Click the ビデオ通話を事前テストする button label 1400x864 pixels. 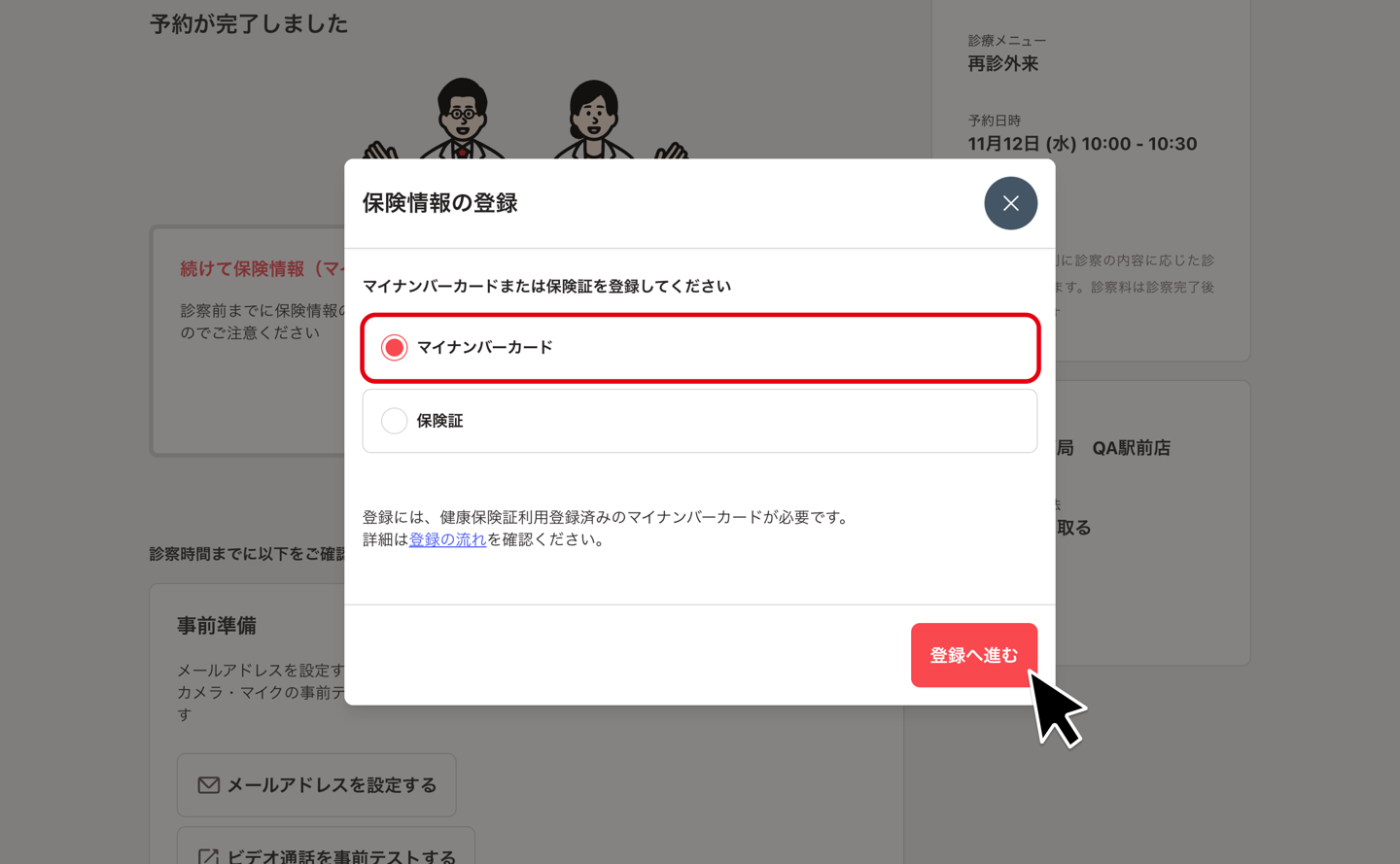click(341, 856)
